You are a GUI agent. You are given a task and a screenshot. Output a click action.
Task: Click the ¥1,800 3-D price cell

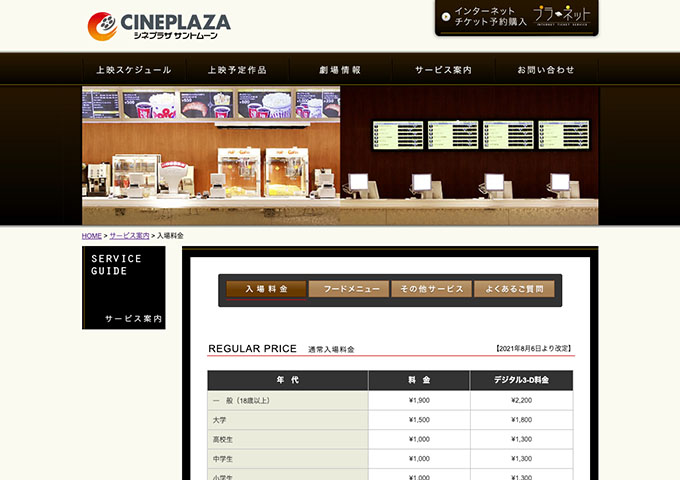coord(522,420)
